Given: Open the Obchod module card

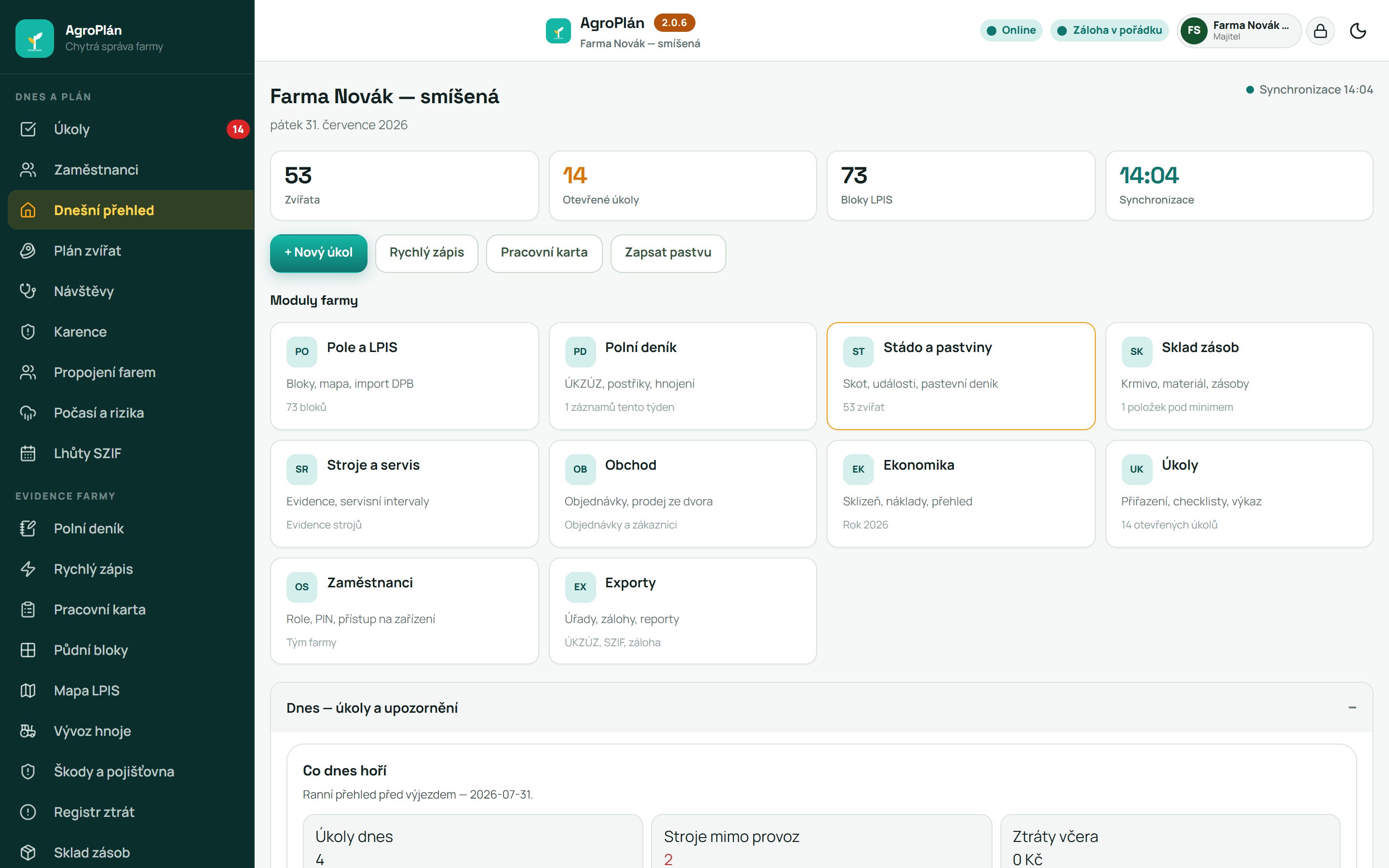Looking at the screenshot, I should (682, 494).
